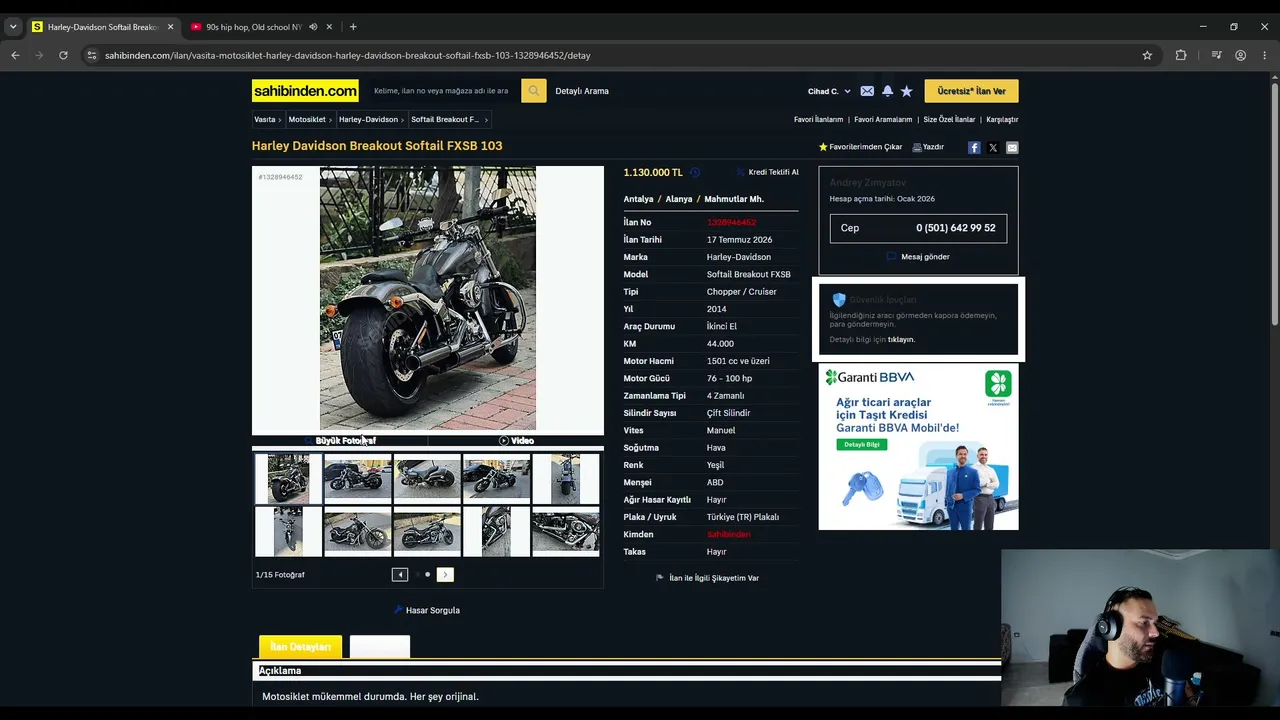Mute the 90s hip hop tab audio

(313, 27)
